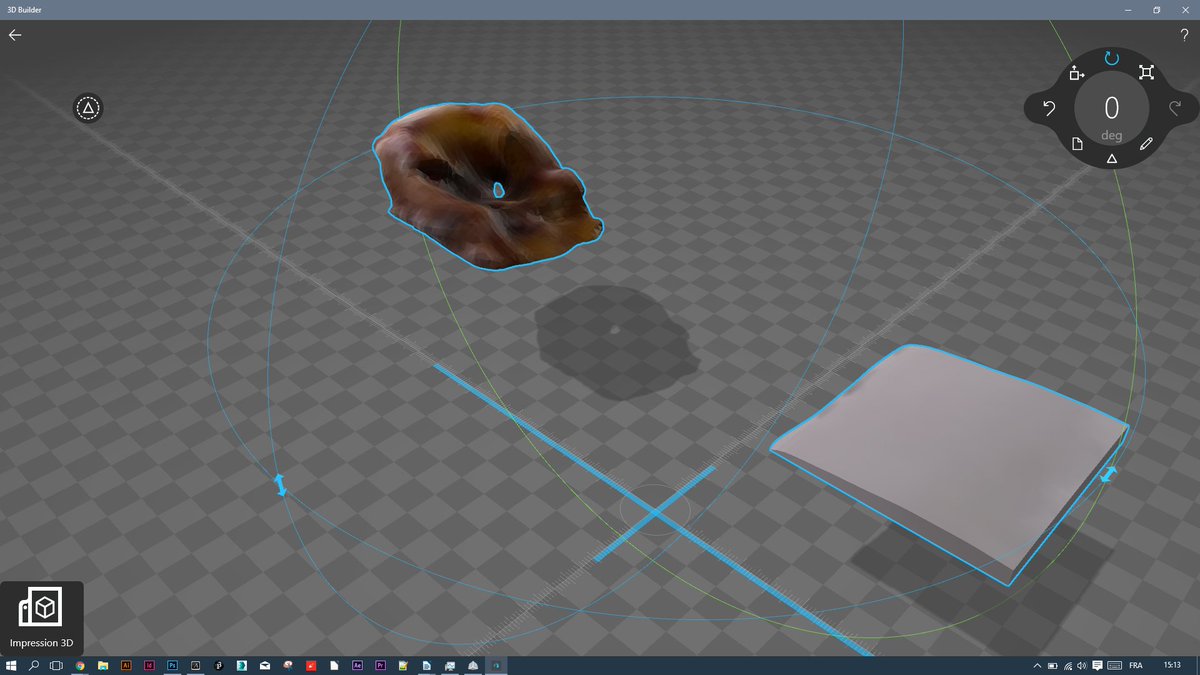Click the Impression 3D print button
1200x675 pixels.
[42, 618]
